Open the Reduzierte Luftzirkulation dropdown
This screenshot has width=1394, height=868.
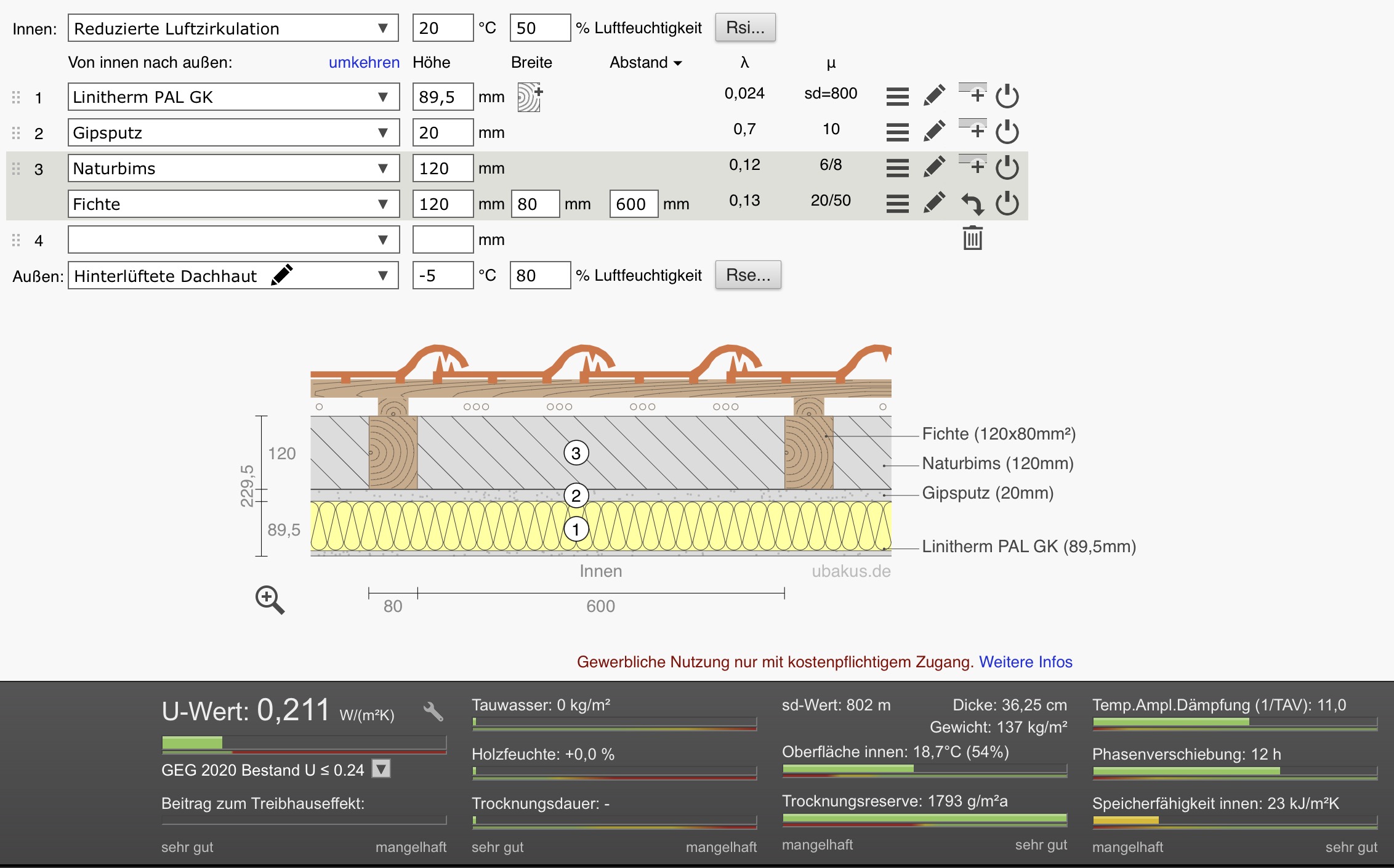click(x=233, y=28)
